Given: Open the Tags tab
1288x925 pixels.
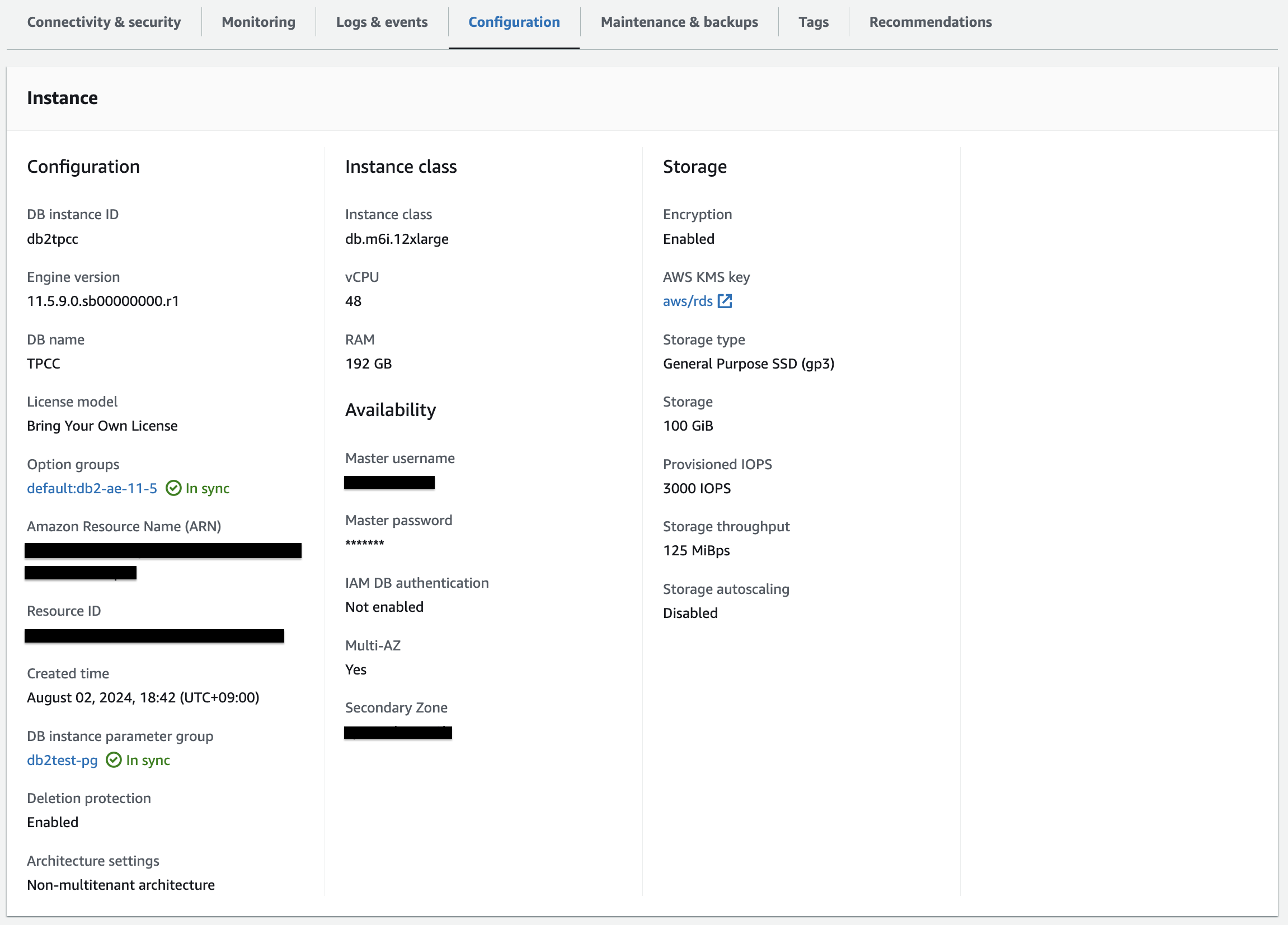Looking at the screenshot, I should coord(813,22).
